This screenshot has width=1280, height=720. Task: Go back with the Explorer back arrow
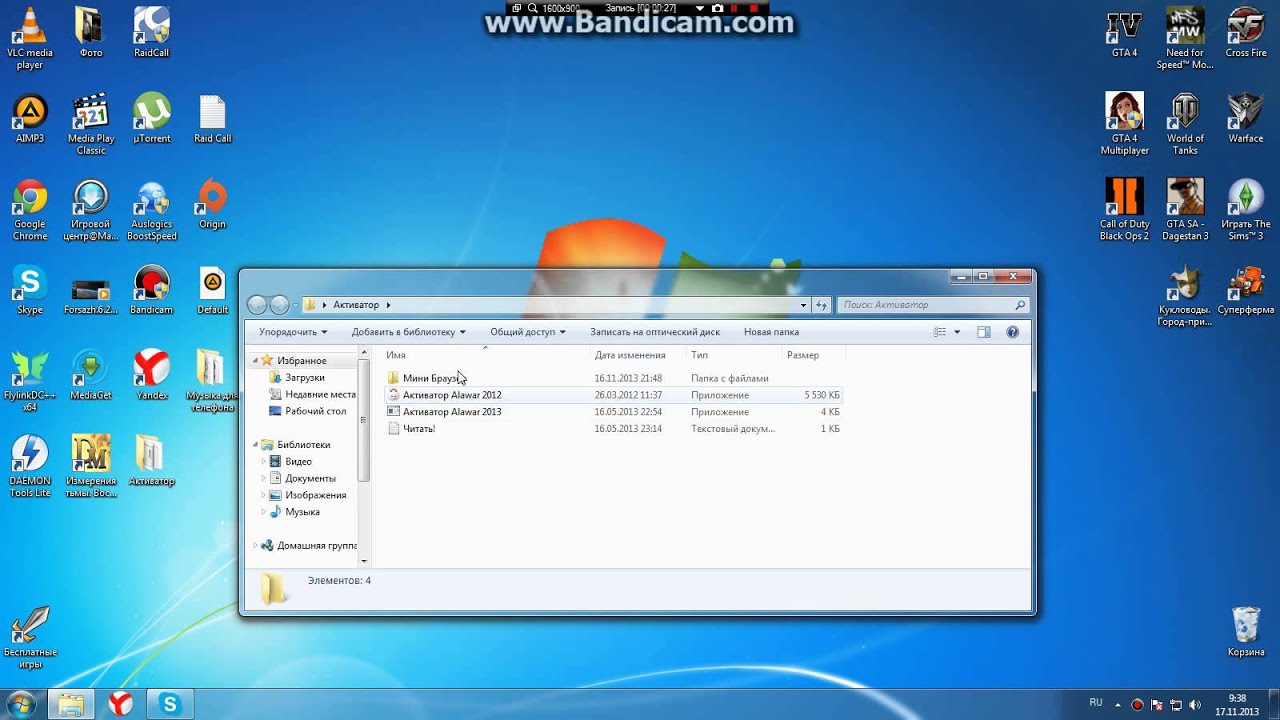(x=257, y=305)
